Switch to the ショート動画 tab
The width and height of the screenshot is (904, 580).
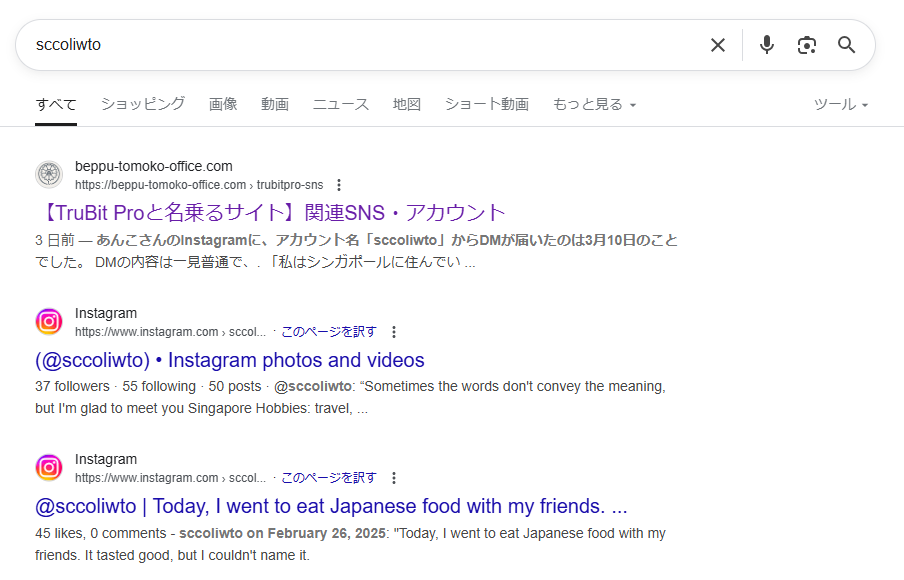point(487,104)
